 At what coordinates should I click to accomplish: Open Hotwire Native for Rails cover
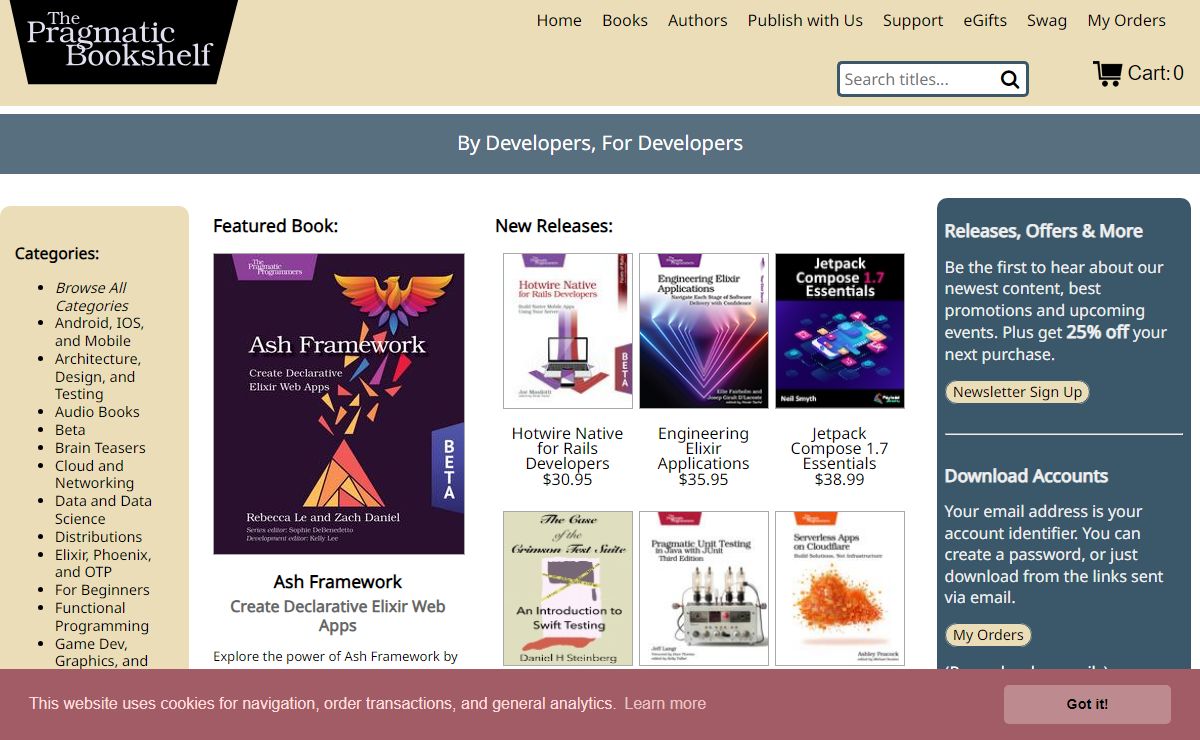[x=568, y=331]
